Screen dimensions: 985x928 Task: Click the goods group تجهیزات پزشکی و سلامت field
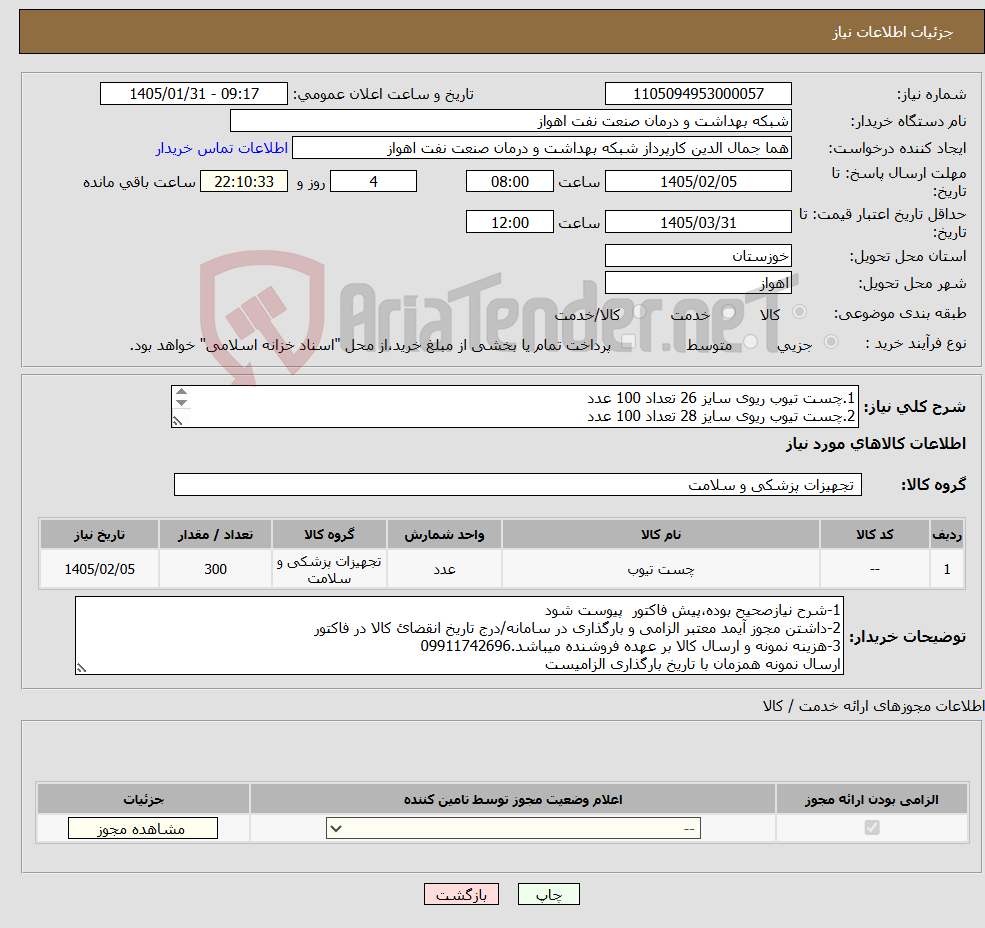pos(518,484)
